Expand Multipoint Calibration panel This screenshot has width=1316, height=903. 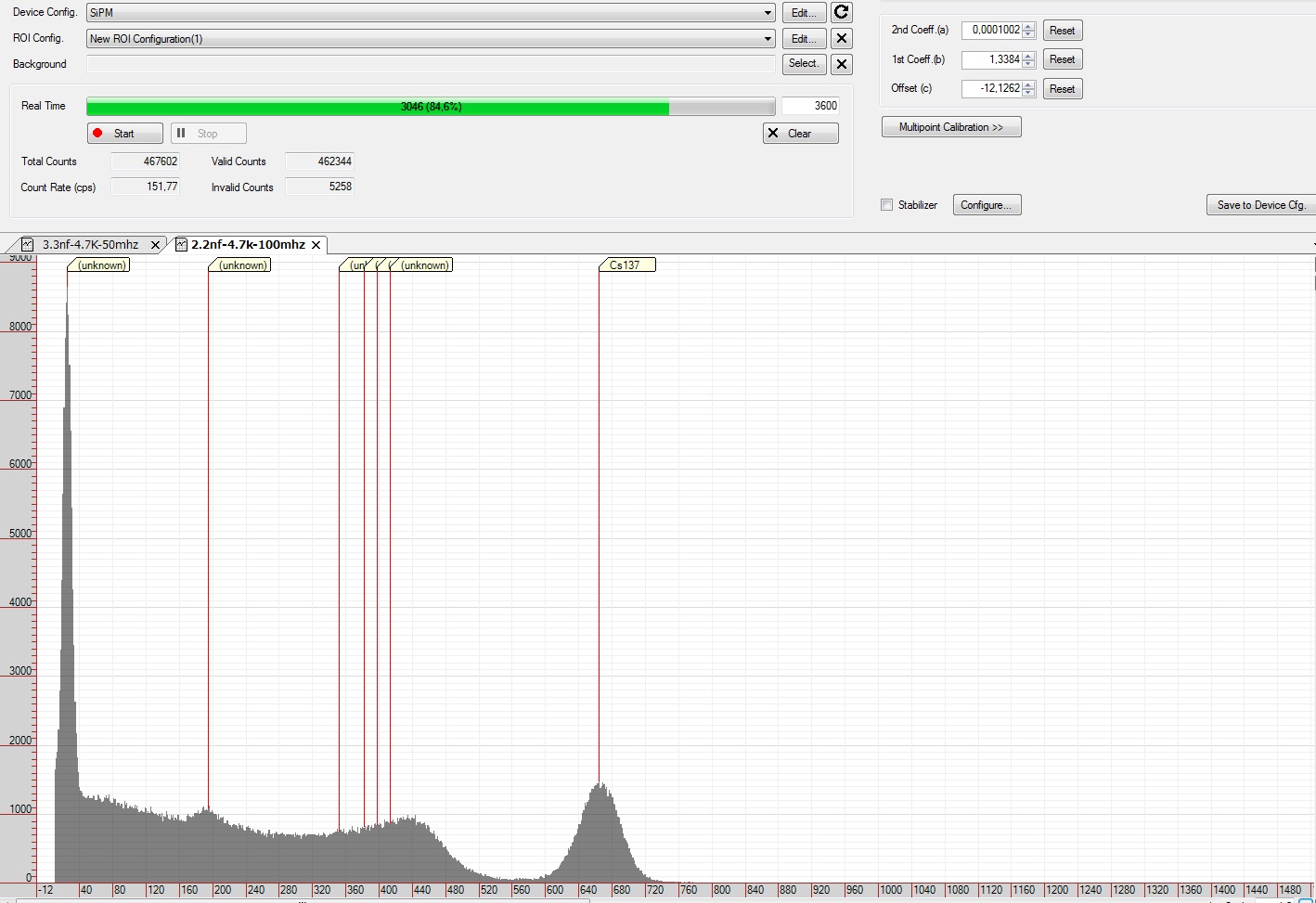pyautogui.click(x=950, y=127)
